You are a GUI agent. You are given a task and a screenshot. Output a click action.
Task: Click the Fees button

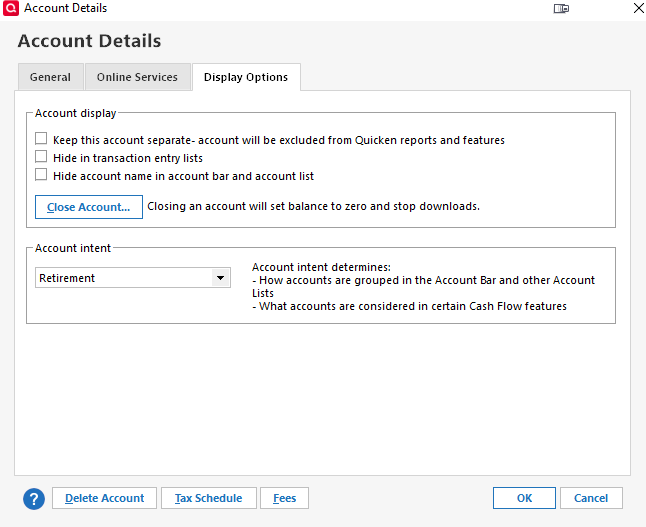(284, 498)
